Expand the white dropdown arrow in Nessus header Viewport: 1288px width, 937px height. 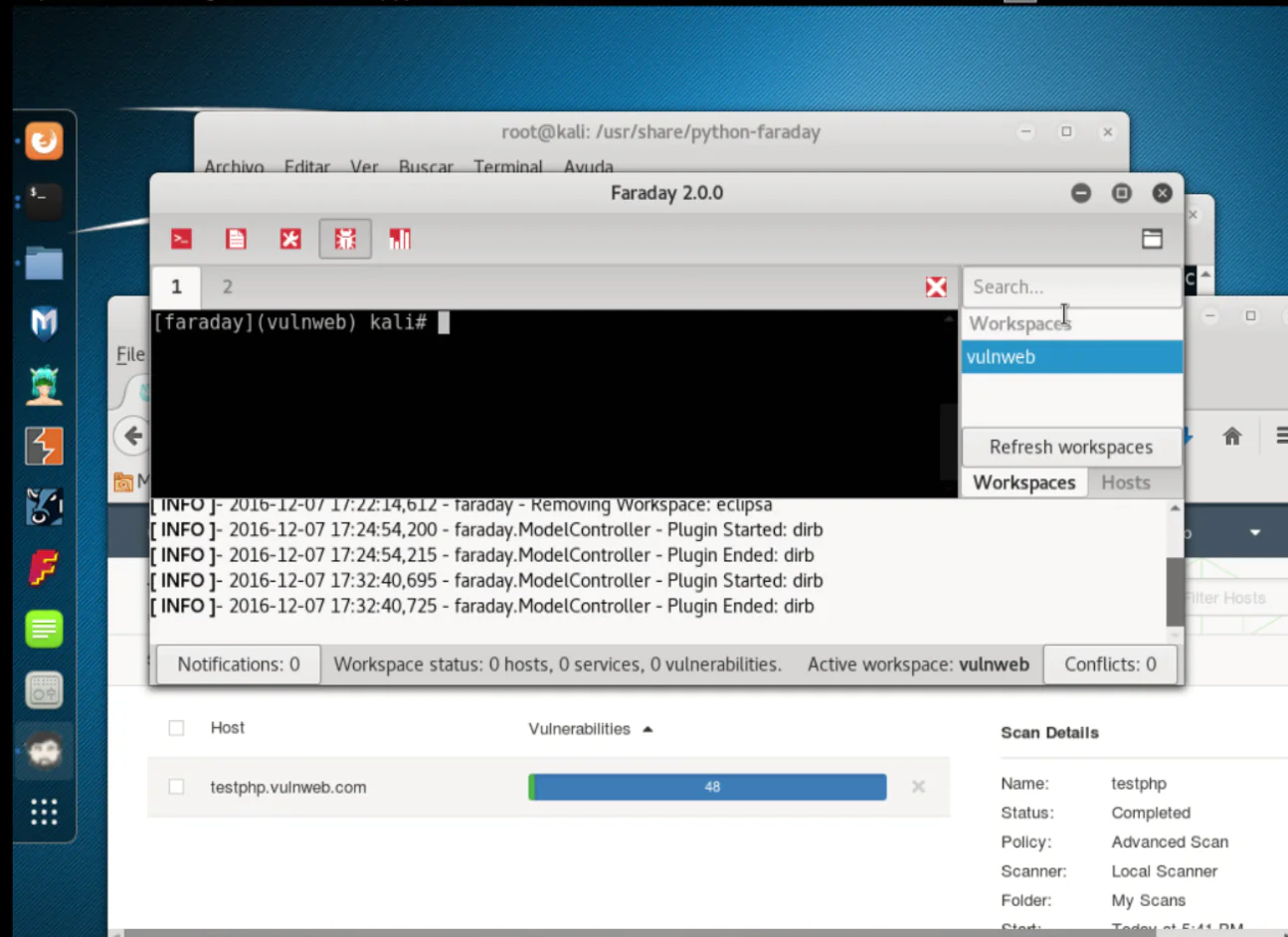(x=1255, y=533)
